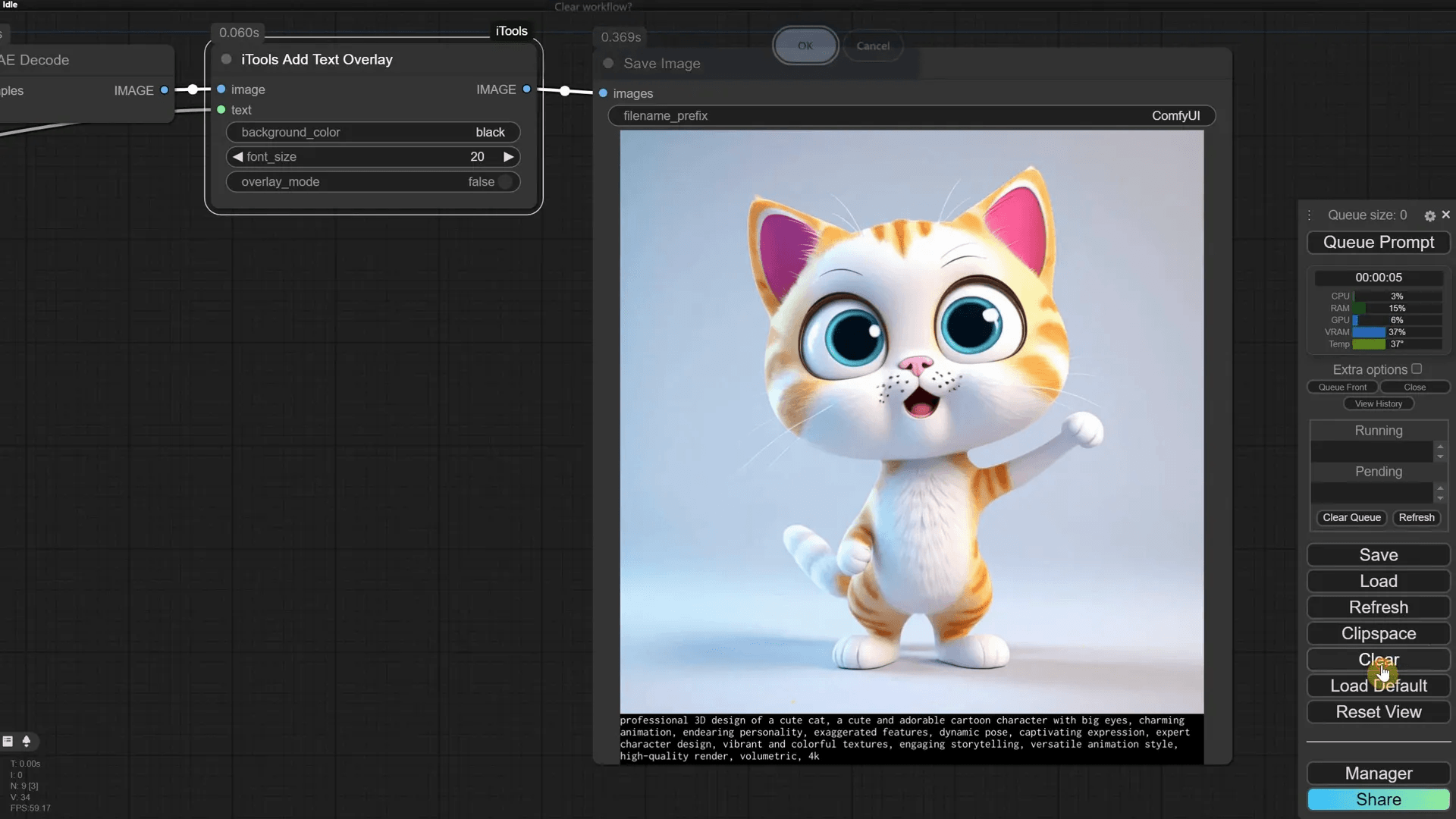Click the iTools badge on node
Image resolution: width=1456 pixels, height=819 pixels.
pyautogui.click(x=512, y=31)
